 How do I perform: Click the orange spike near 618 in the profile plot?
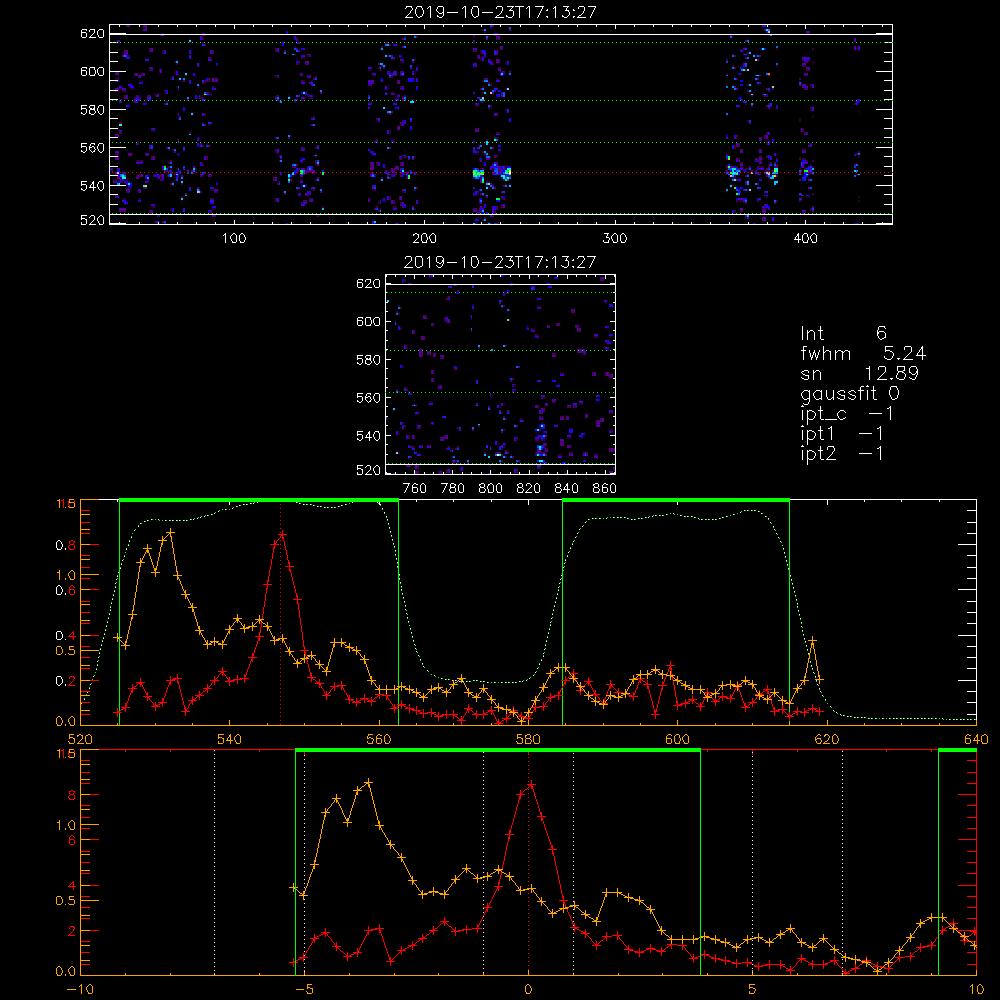coord(812,640)
